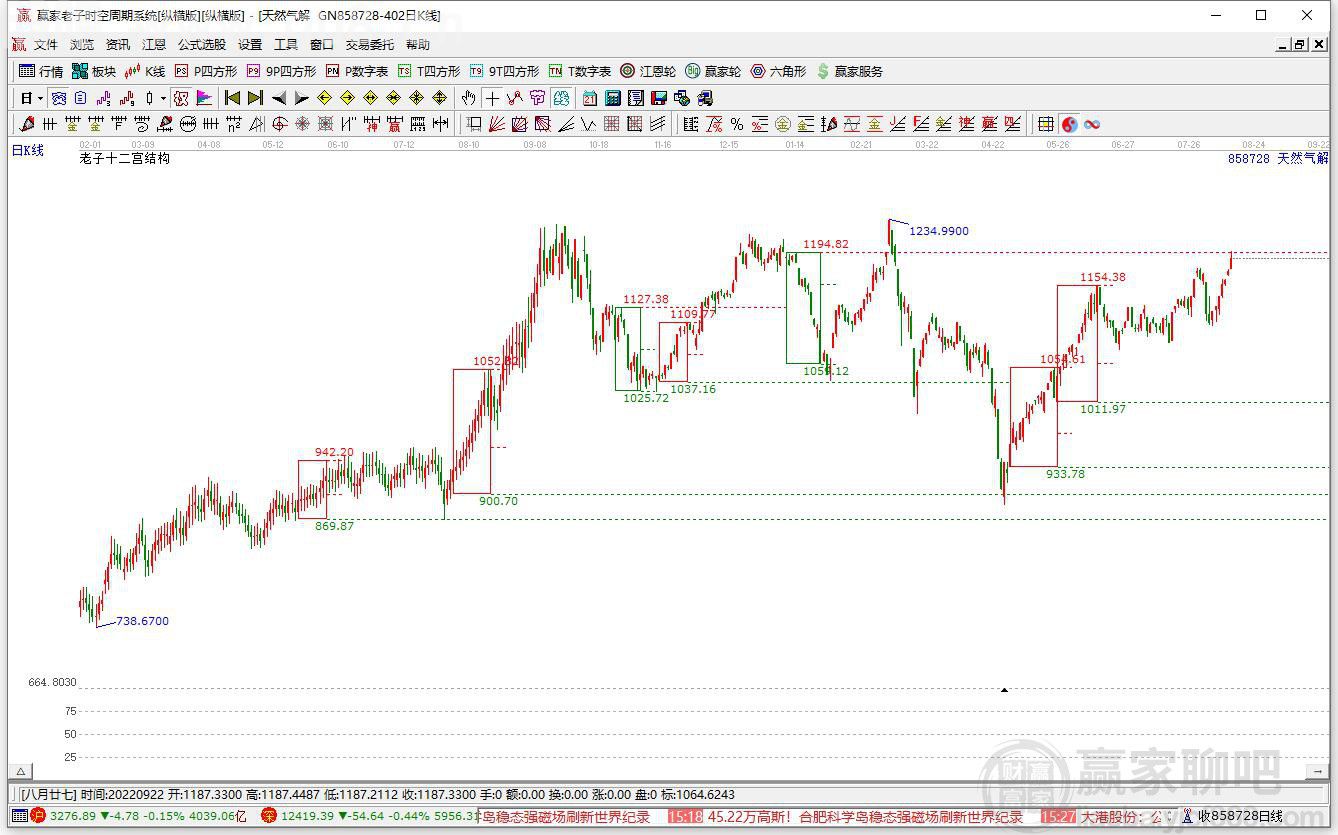Click the 738.6700 low price label

143,621
